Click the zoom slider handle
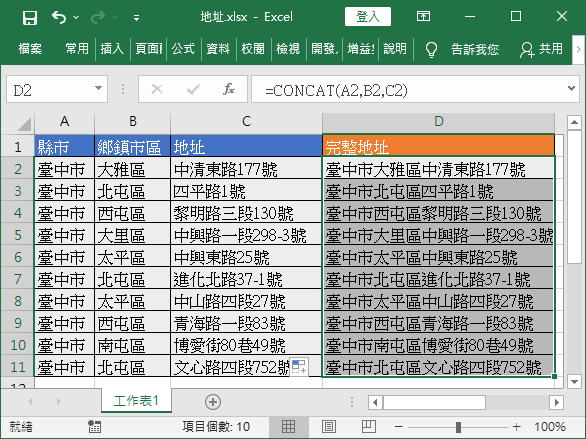 point(458,427)
